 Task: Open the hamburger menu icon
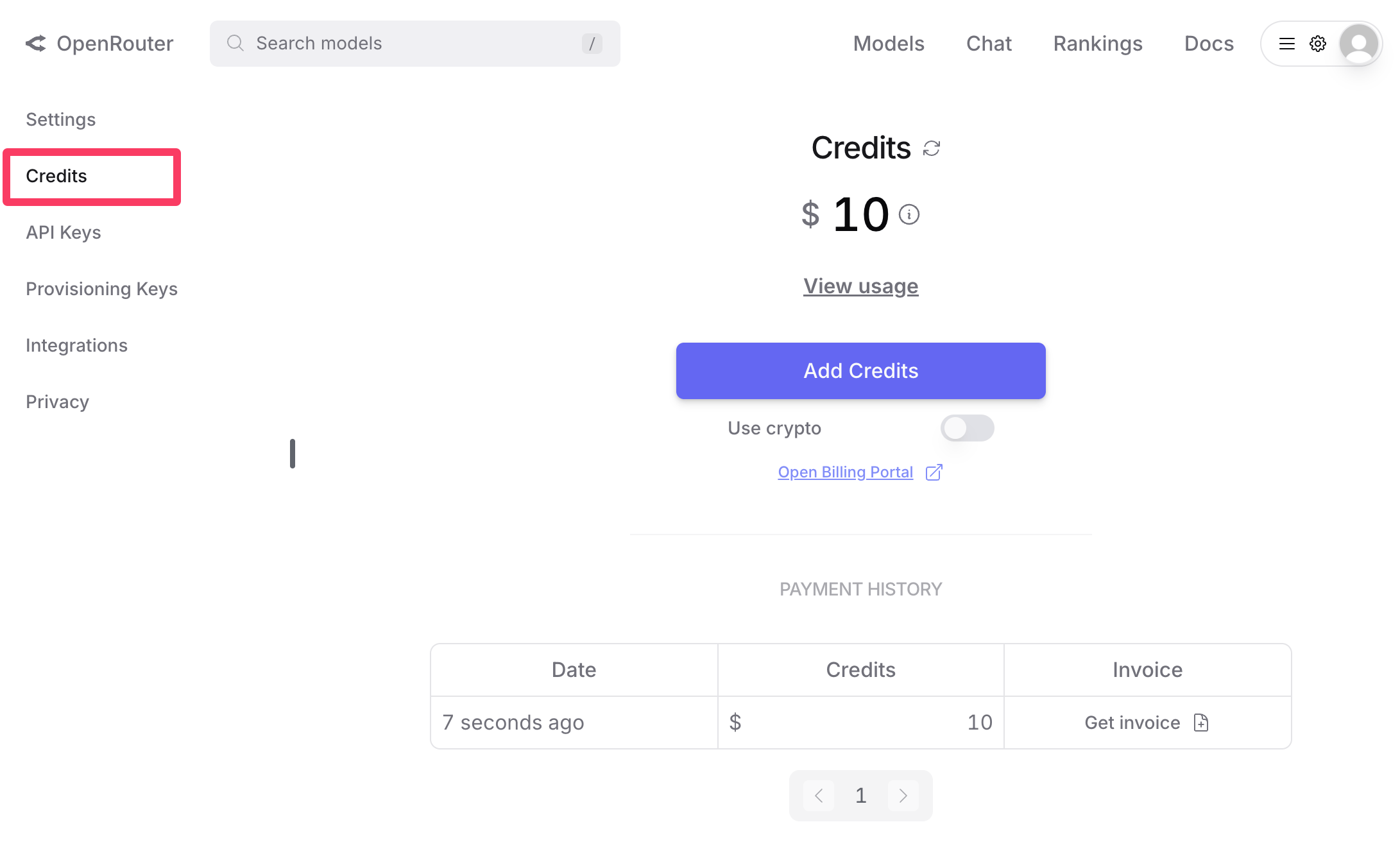pyautogui.click(x=1287, y=44)
